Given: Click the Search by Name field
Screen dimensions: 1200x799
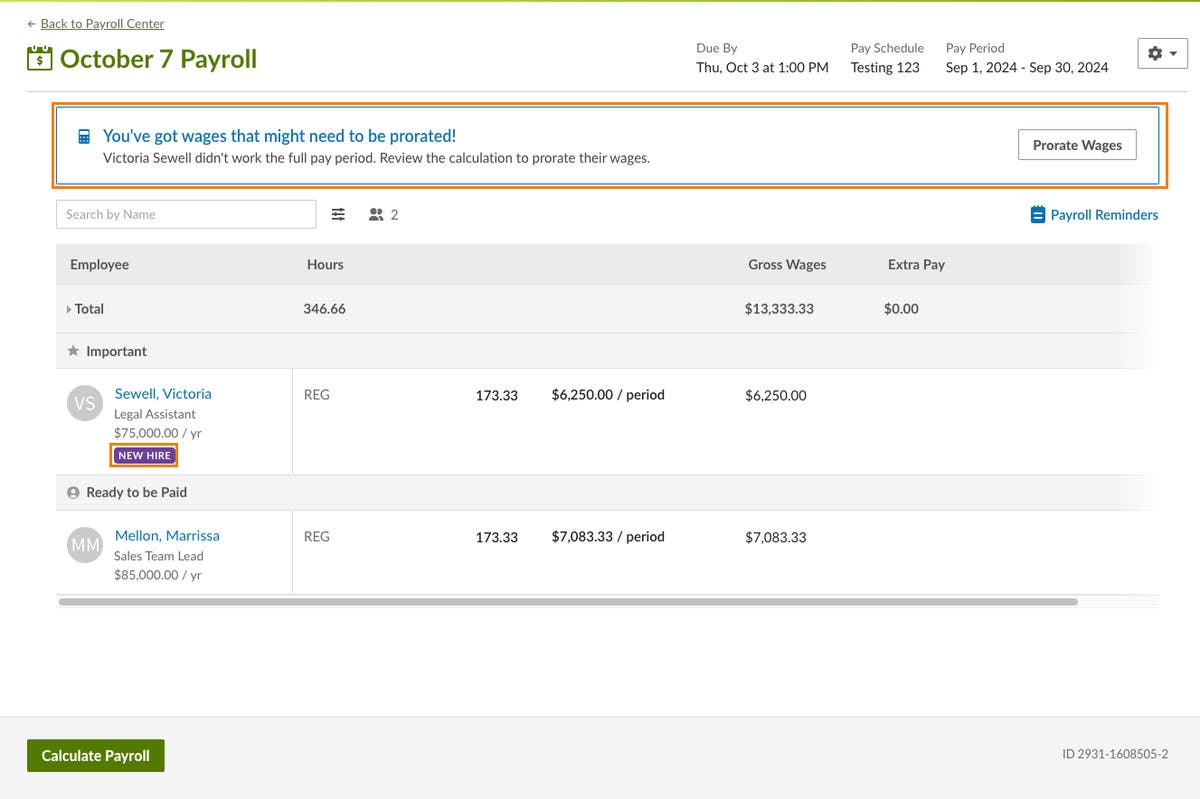Looking at the screenshot, I should pyautogui.click(x=186, y=213).
